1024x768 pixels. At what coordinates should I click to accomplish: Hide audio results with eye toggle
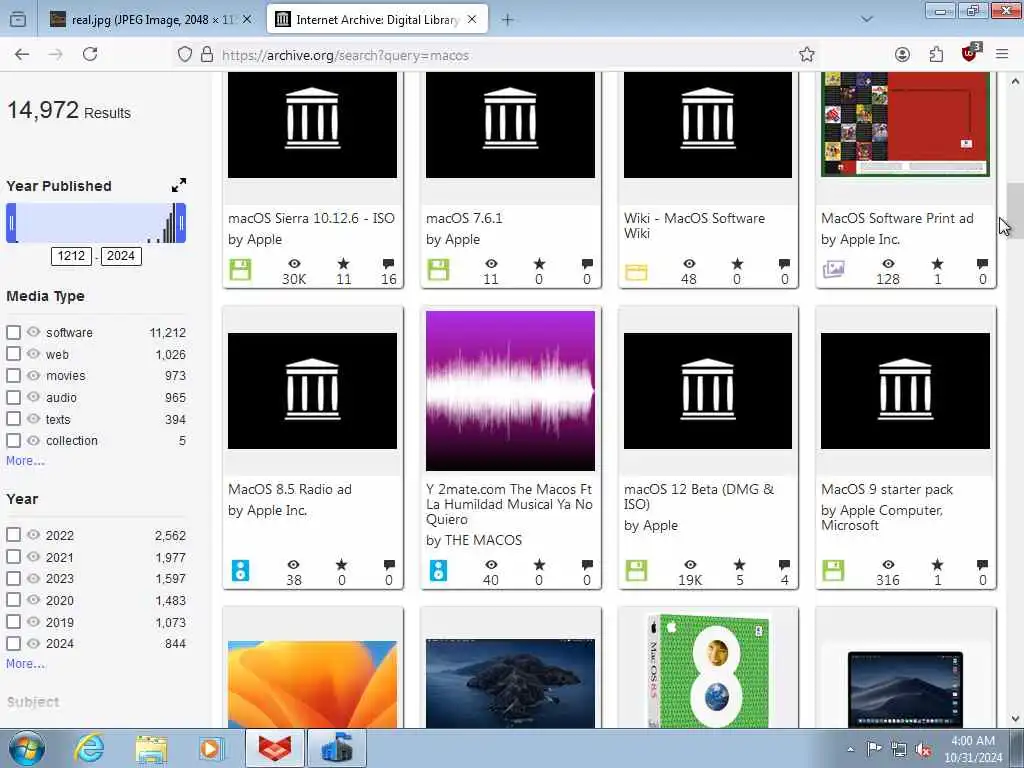coord(33,396)
